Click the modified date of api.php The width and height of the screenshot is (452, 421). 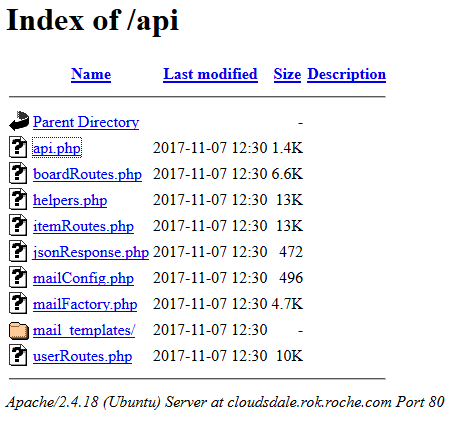click(210, 148)
